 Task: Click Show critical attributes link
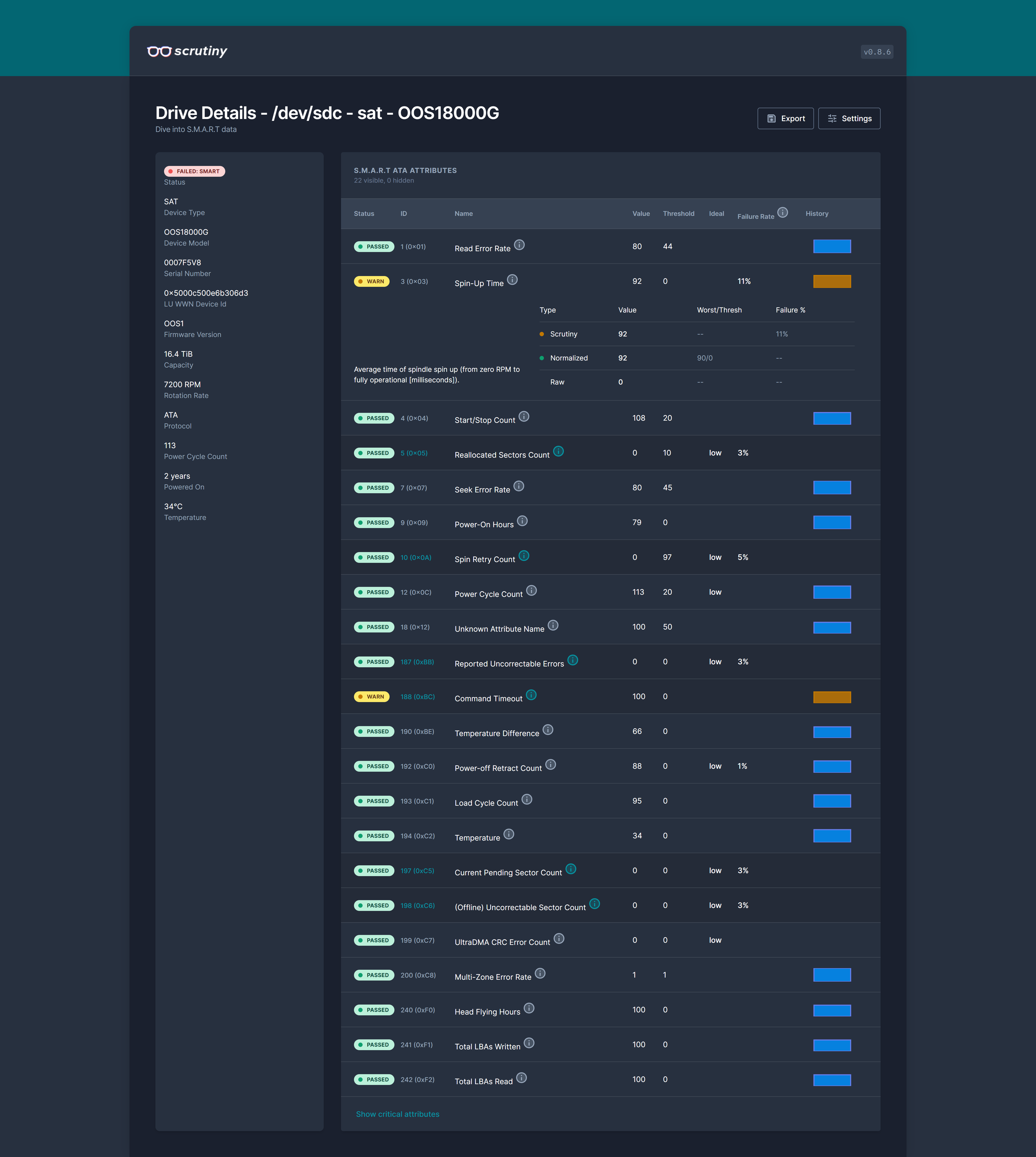coord(397,1114)
